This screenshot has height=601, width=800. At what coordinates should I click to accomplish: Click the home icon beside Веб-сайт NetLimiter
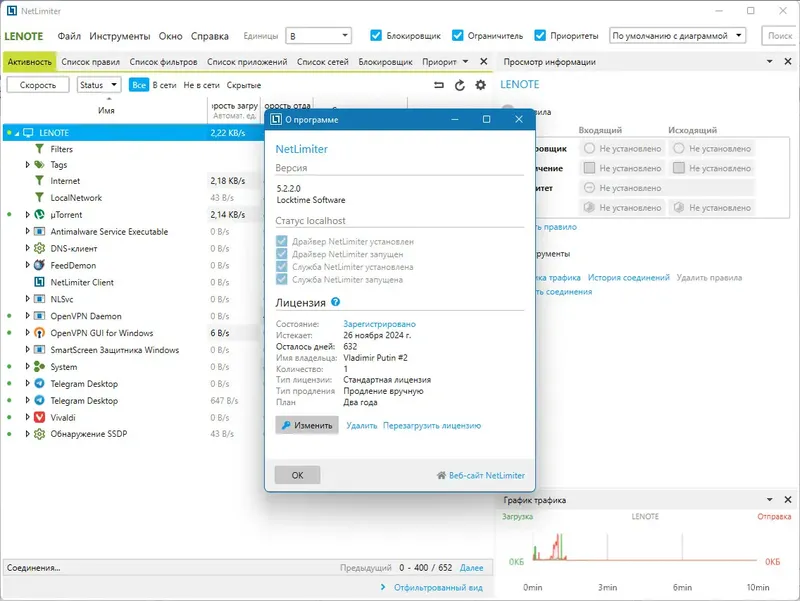pyautogui.click(x=441, y=475)
